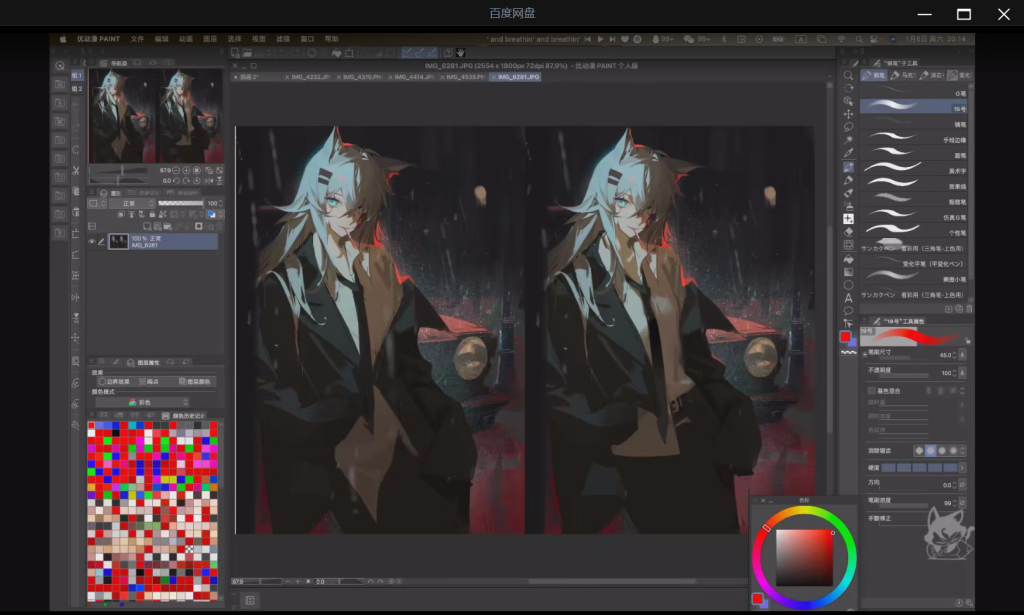This screenshot has width=1024, height=615.
Task: Select the Eraser tool
Action: 848,232
